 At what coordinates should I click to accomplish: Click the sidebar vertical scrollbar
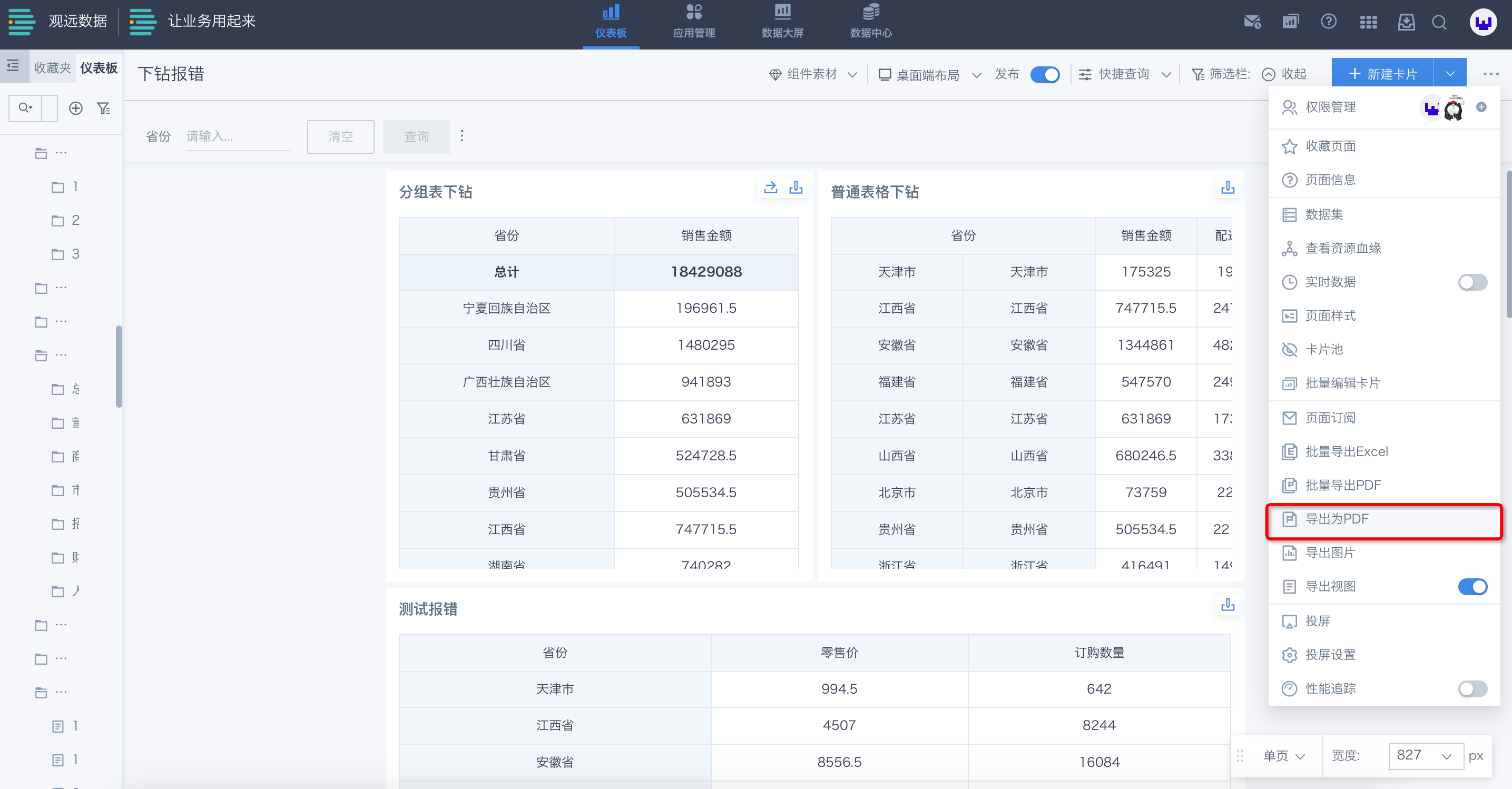click(x=119, y=366)
